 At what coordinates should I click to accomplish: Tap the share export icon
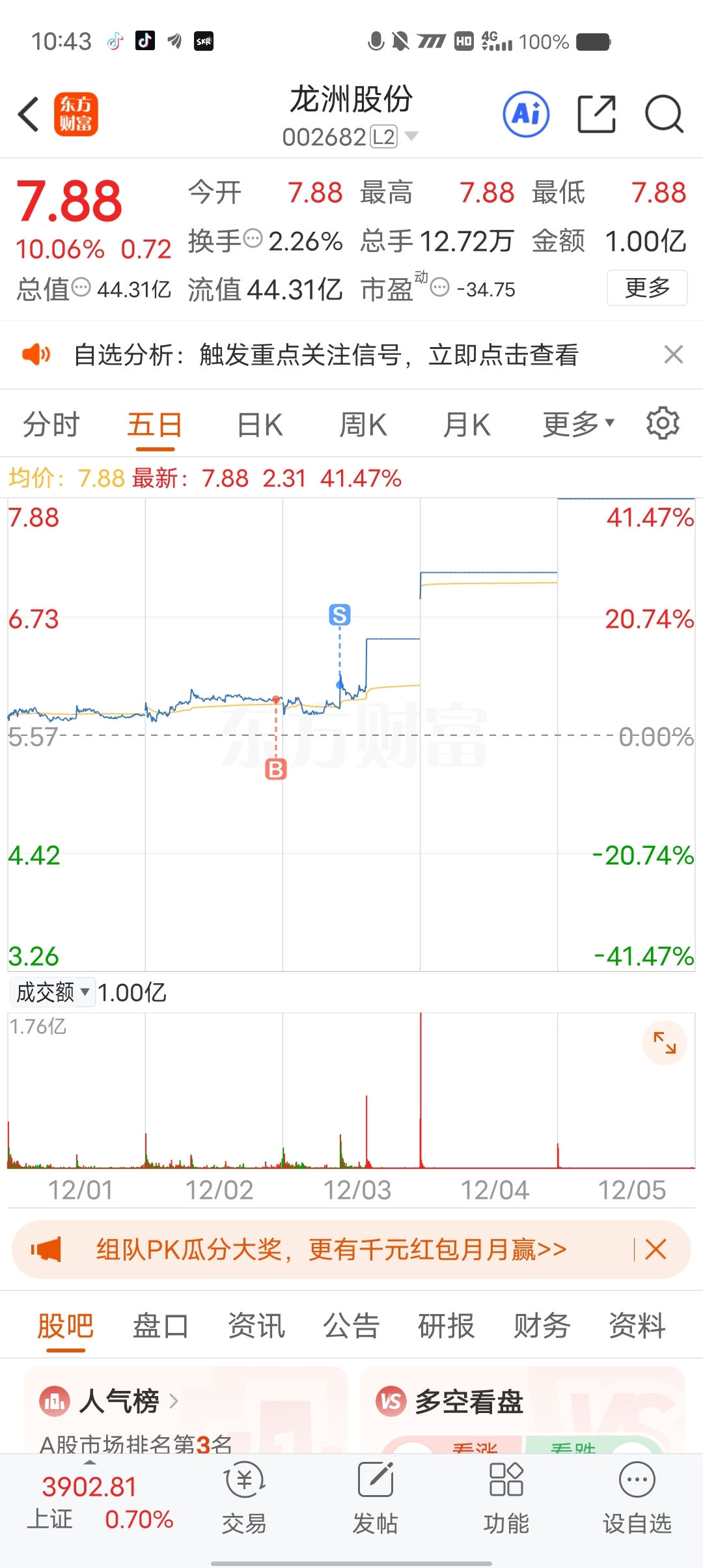click(x=596, y=115)
